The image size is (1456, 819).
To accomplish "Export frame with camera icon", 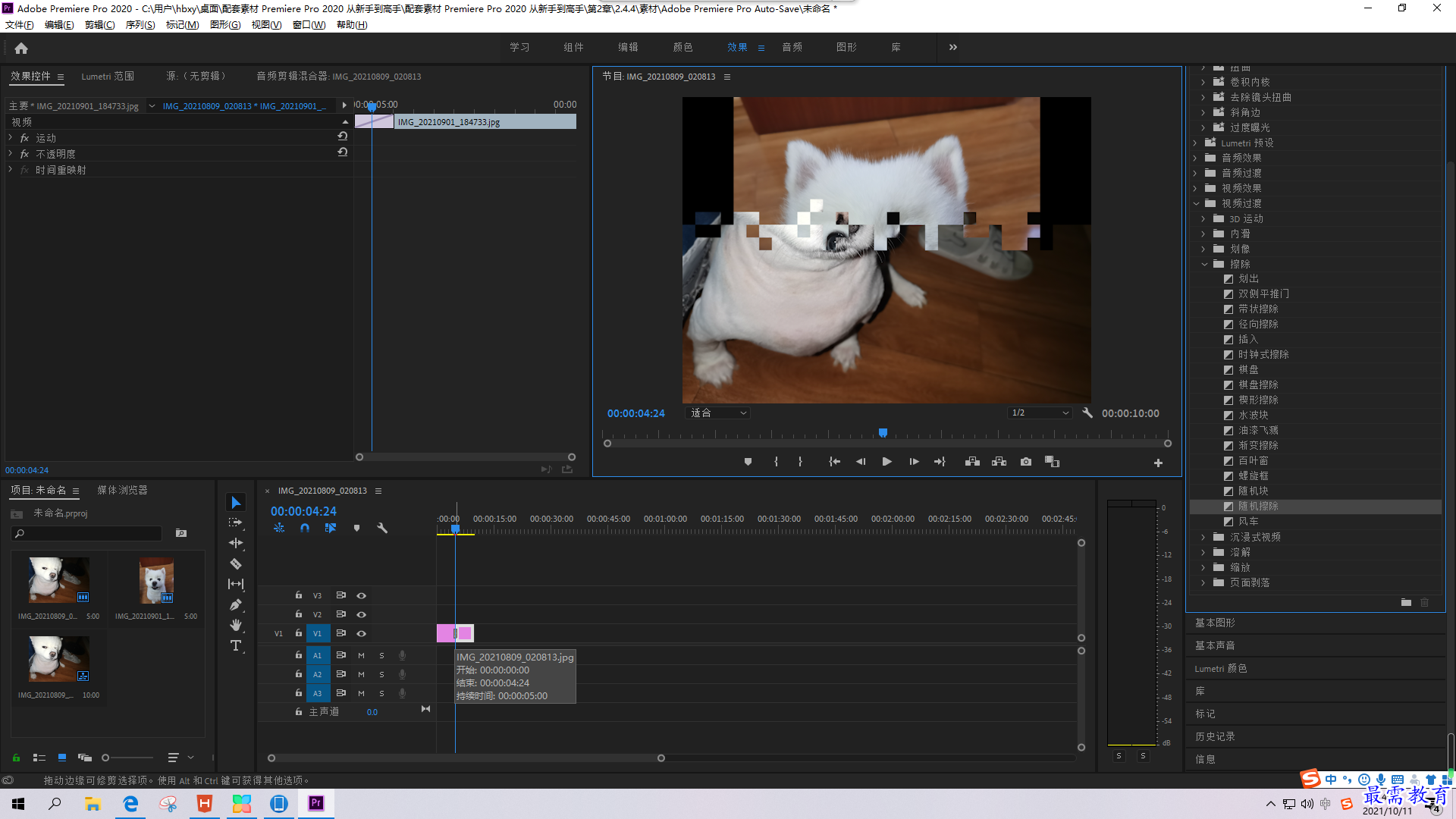I will [x=1026, y=462].
